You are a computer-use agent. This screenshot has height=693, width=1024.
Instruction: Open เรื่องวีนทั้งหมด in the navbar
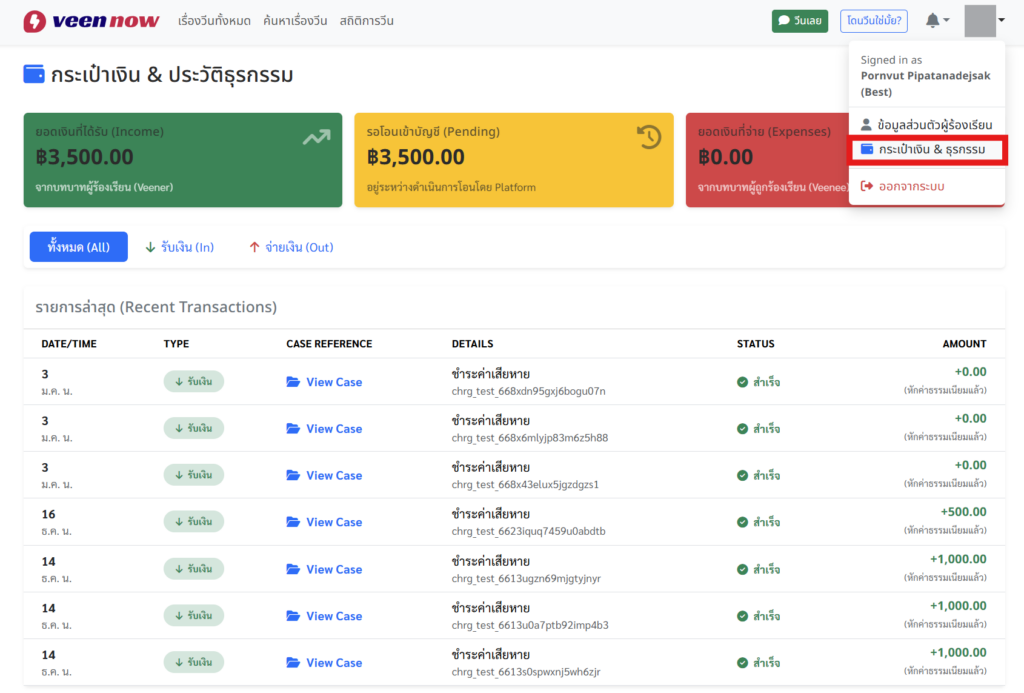(214, 21)
